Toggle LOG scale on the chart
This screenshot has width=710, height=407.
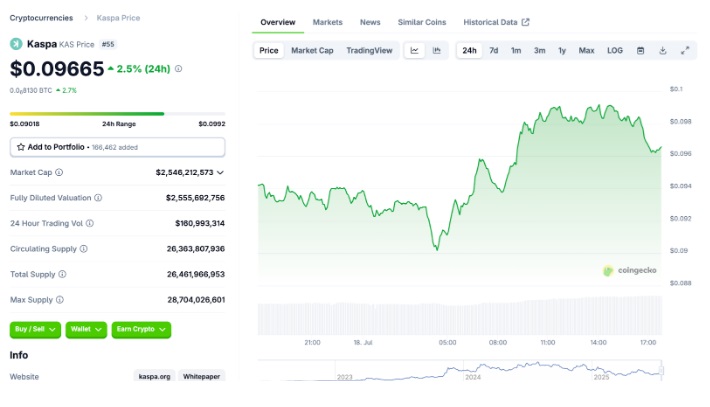pos(614,50)
